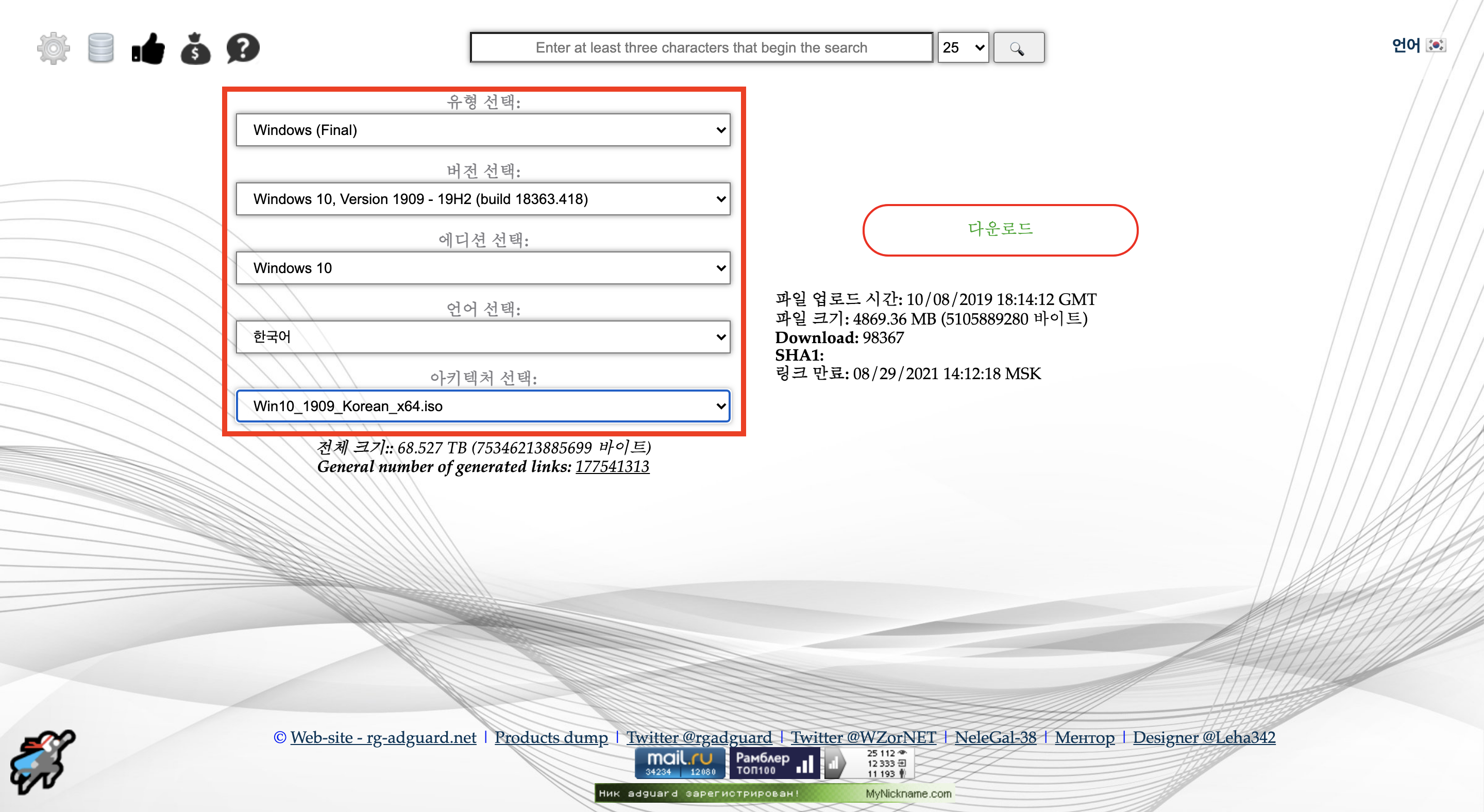Click the money bag donate icon
The width and height of the screenshot is (1484, 812).
(195, 48)
